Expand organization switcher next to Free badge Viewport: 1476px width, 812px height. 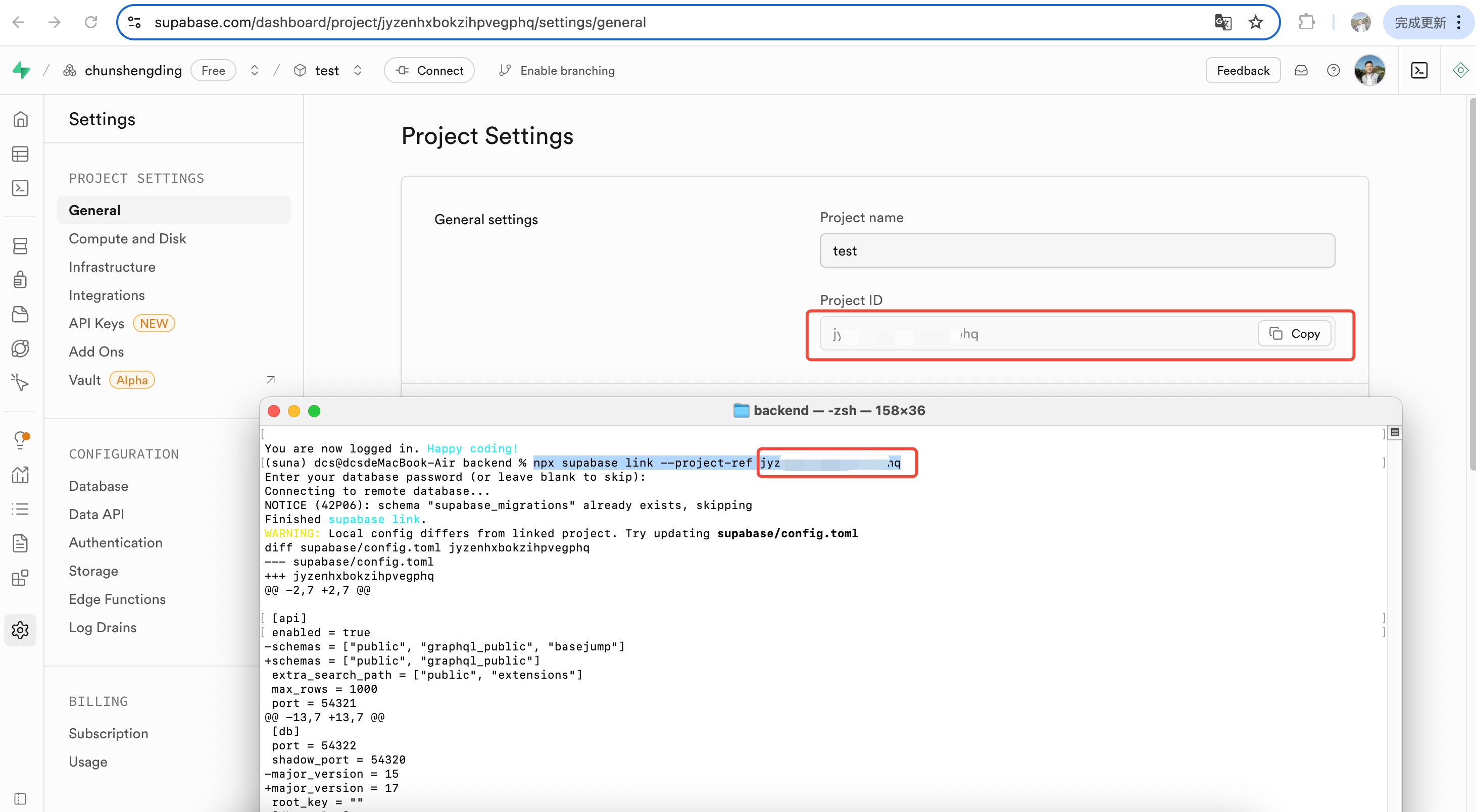click(255, 70)
